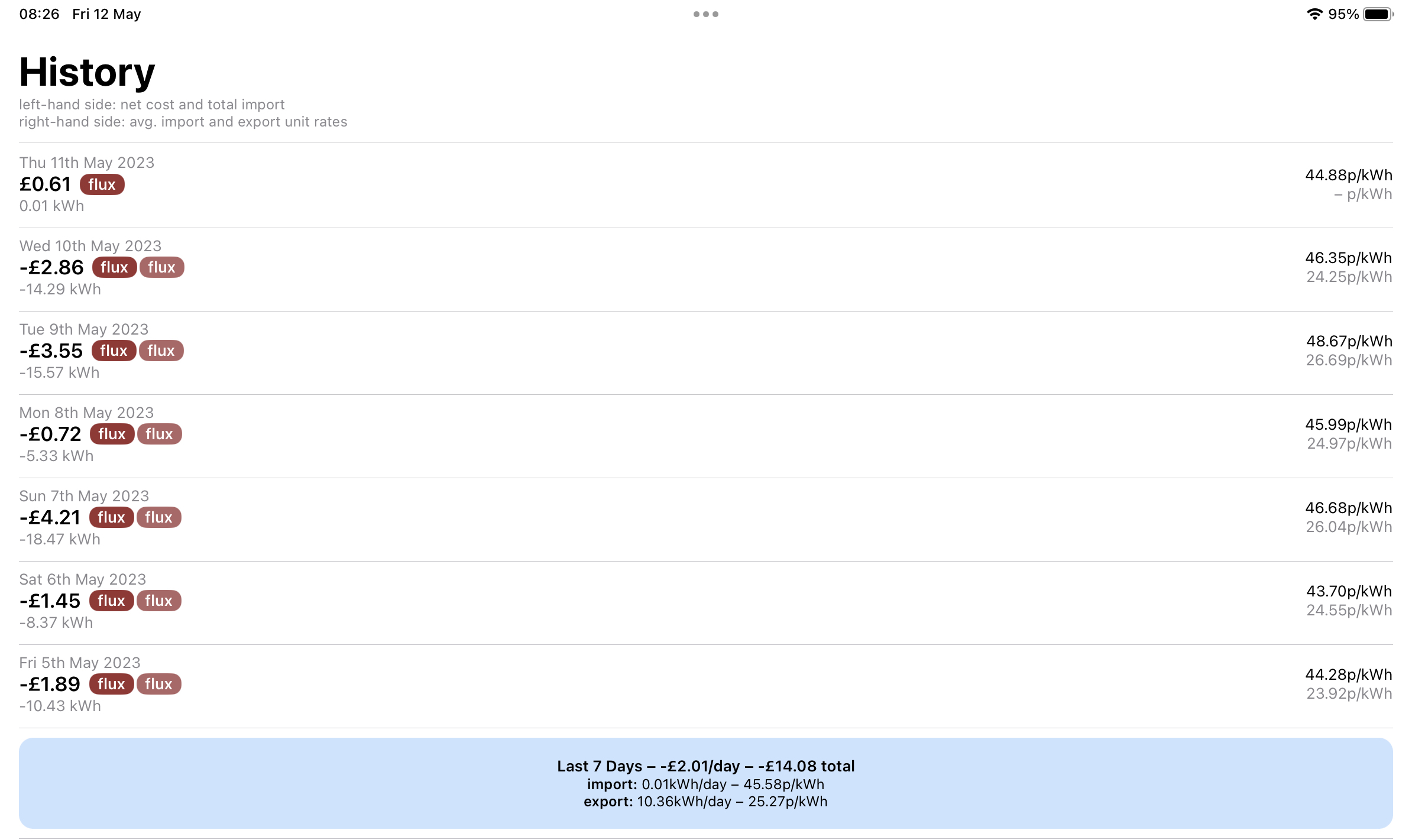
Task: Tap the 48.67p/kWh import rate
Action: coord(1349,341)
